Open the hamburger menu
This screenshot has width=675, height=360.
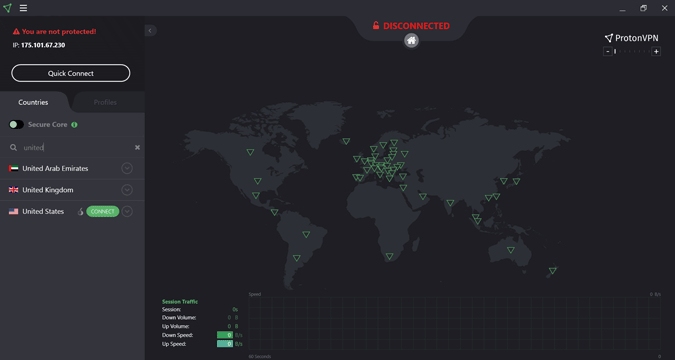23,8
